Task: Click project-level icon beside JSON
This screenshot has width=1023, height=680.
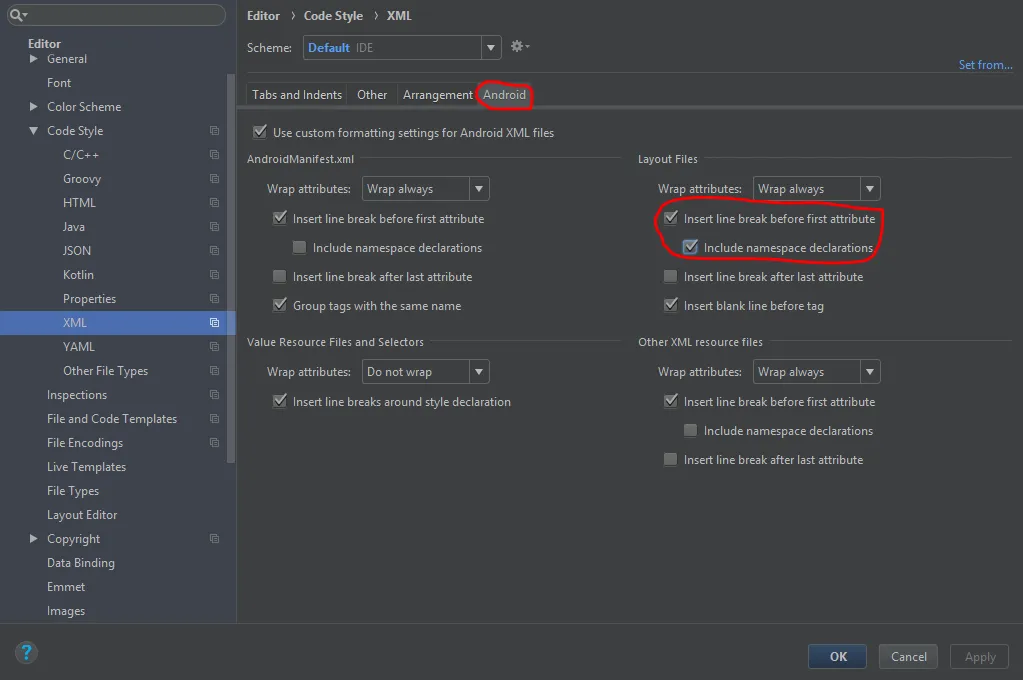Action: click(214, 251)
